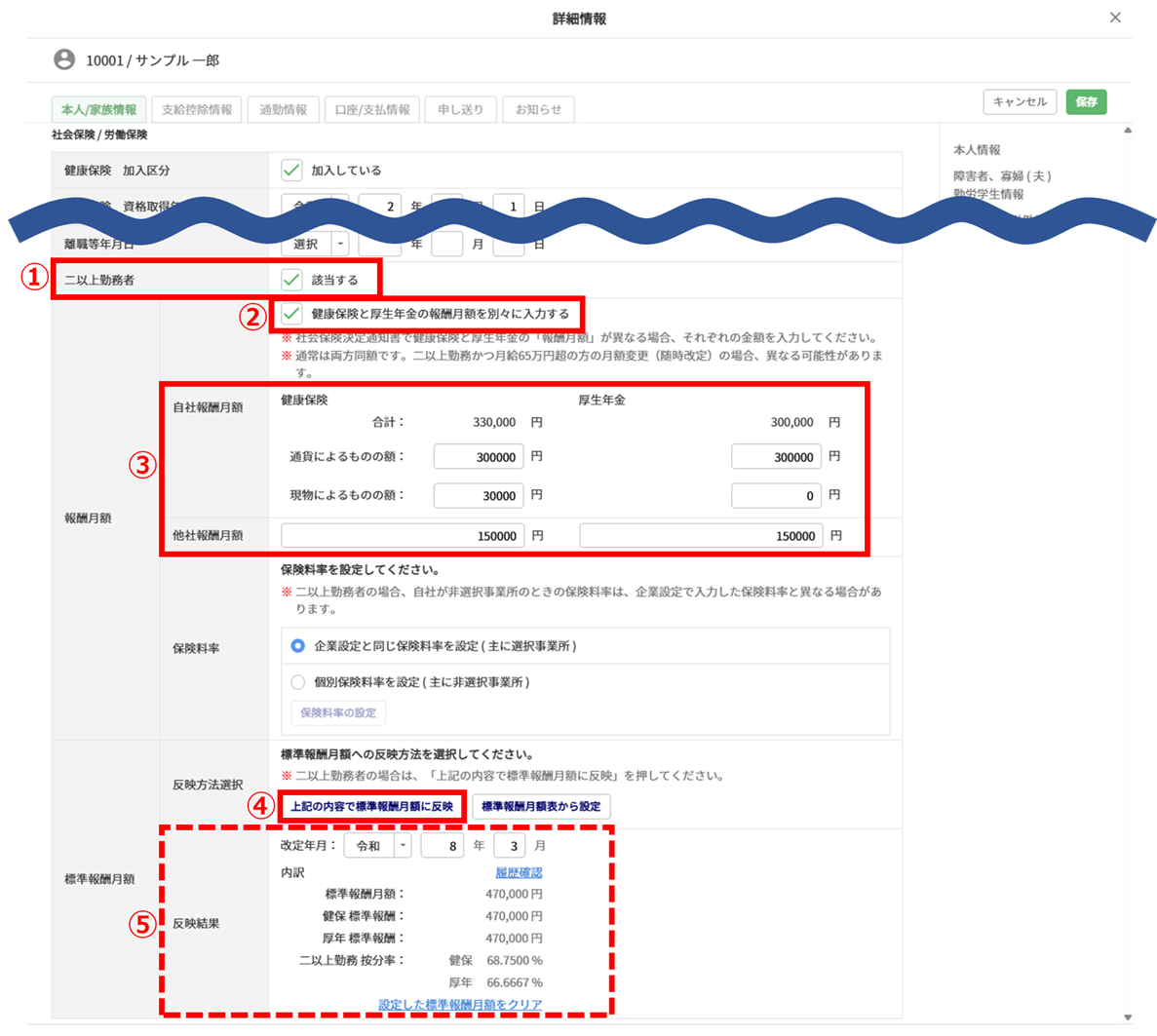
Task: Click 標準報酬月額表から設定 button
Action: point(541,807)
